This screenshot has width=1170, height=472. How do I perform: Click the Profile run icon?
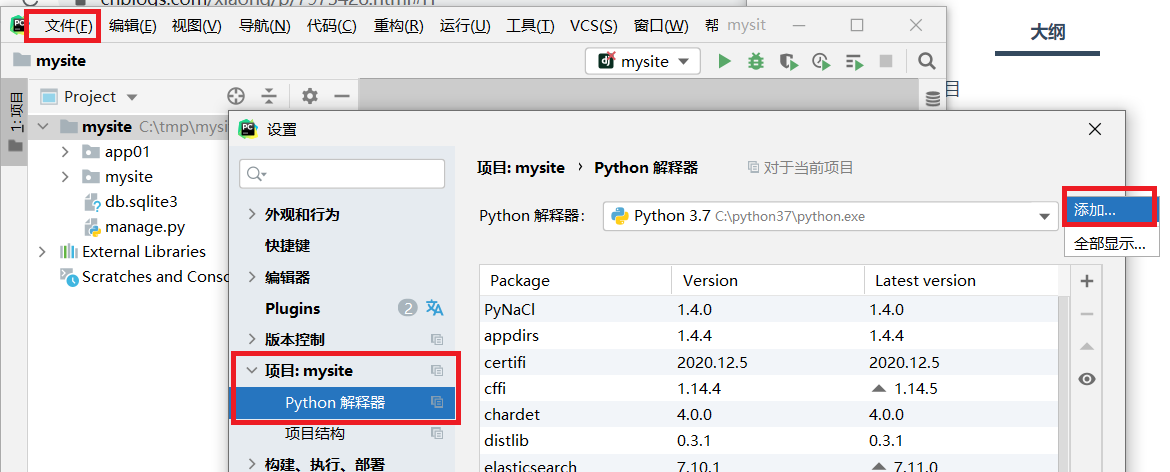pyautogui.click(x=821, y=61)
